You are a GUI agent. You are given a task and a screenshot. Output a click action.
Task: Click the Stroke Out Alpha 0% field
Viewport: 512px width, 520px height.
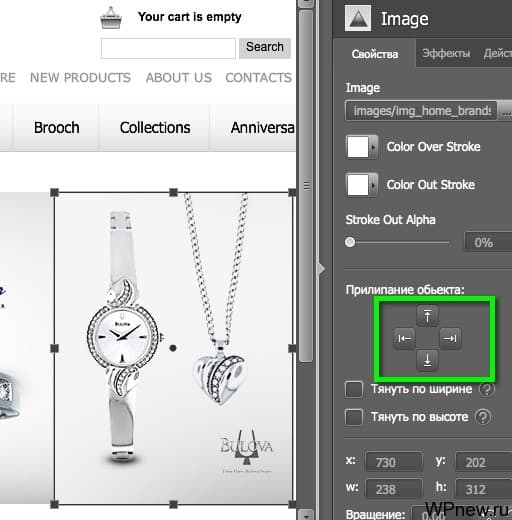488,242
